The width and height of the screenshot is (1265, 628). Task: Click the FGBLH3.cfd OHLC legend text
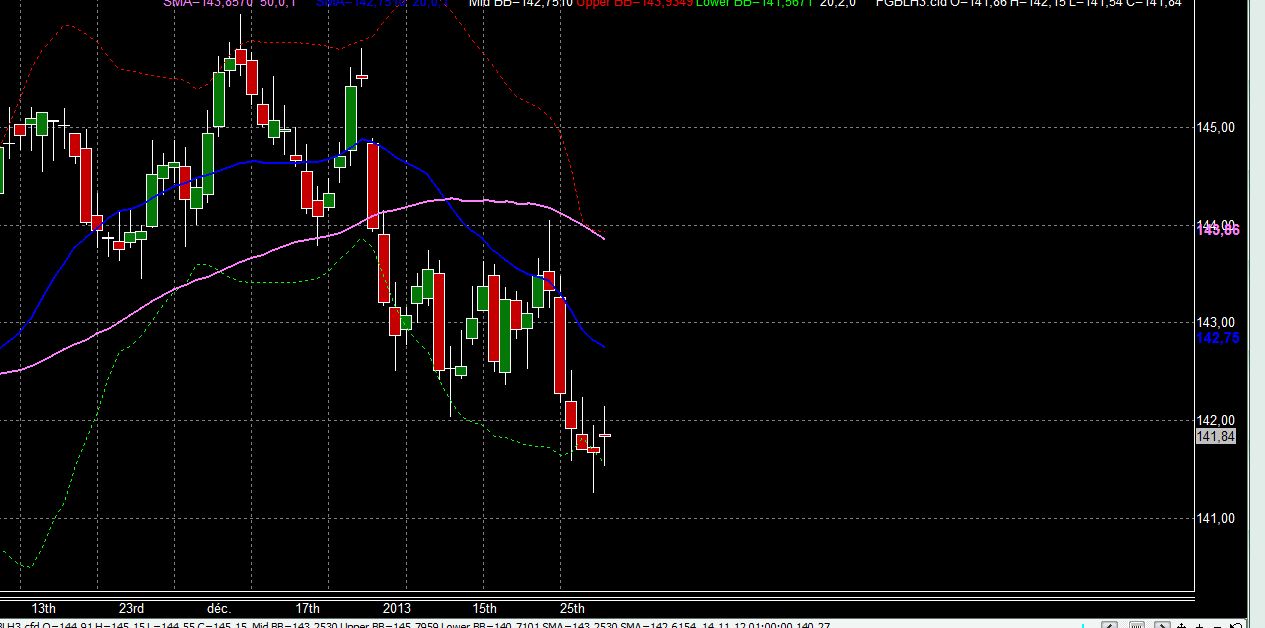(x=1027, y=4)
